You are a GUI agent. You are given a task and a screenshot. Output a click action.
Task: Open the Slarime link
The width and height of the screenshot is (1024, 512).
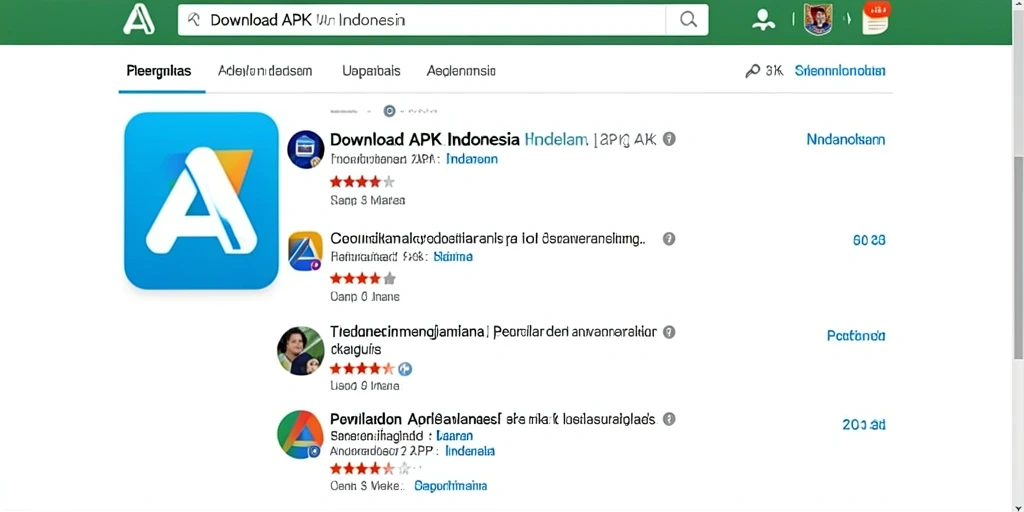[453, 257]
